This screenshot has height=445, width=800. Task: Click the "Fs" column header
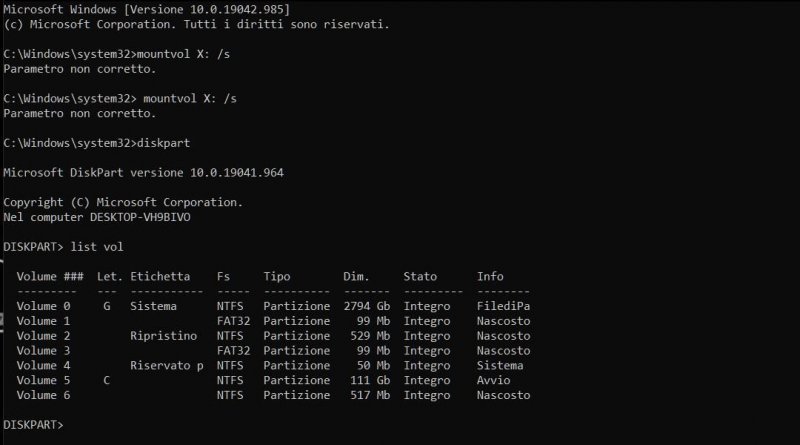click(223, 275)
